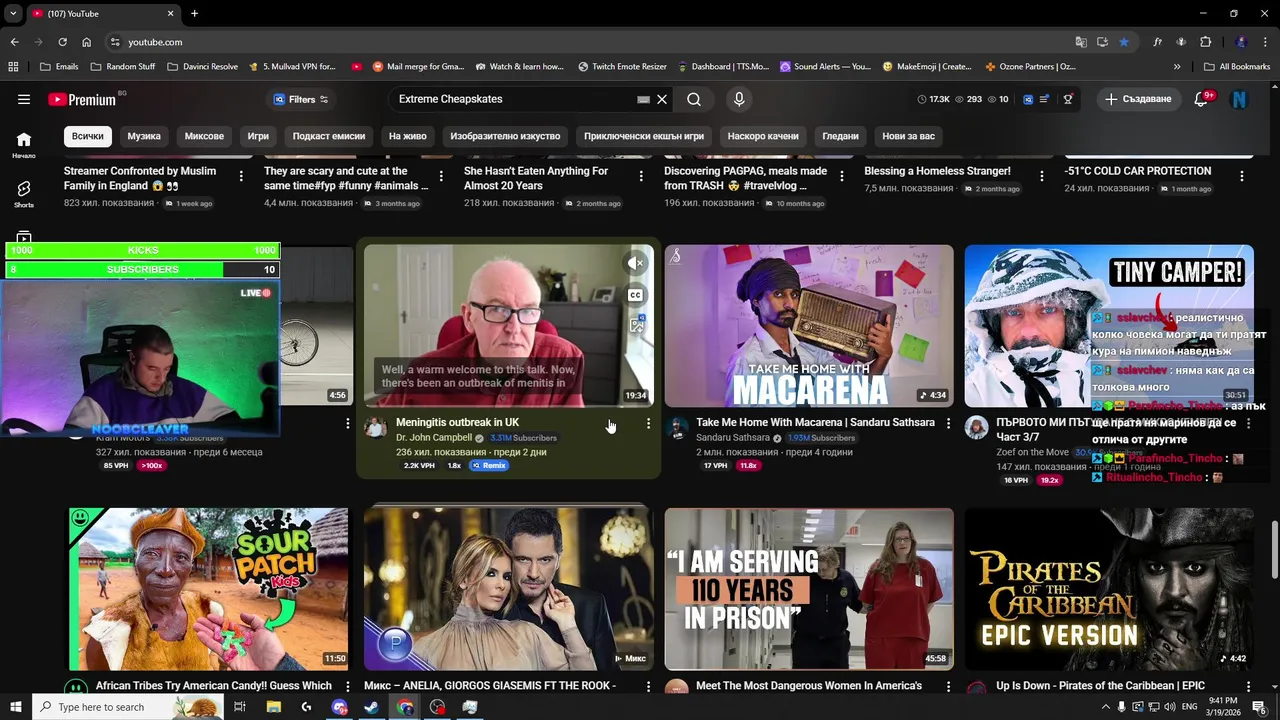Select the На живо filter chip

click(408, 136)
